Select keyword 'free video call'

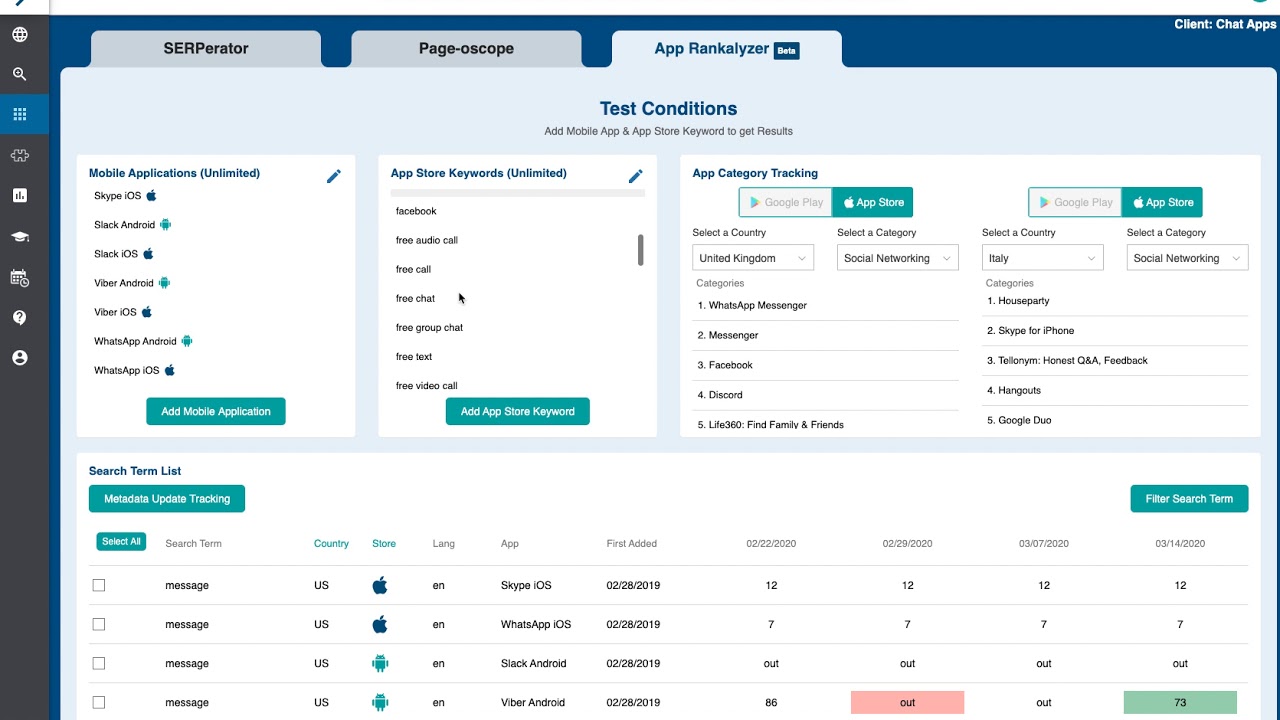(x=427, y=385)
